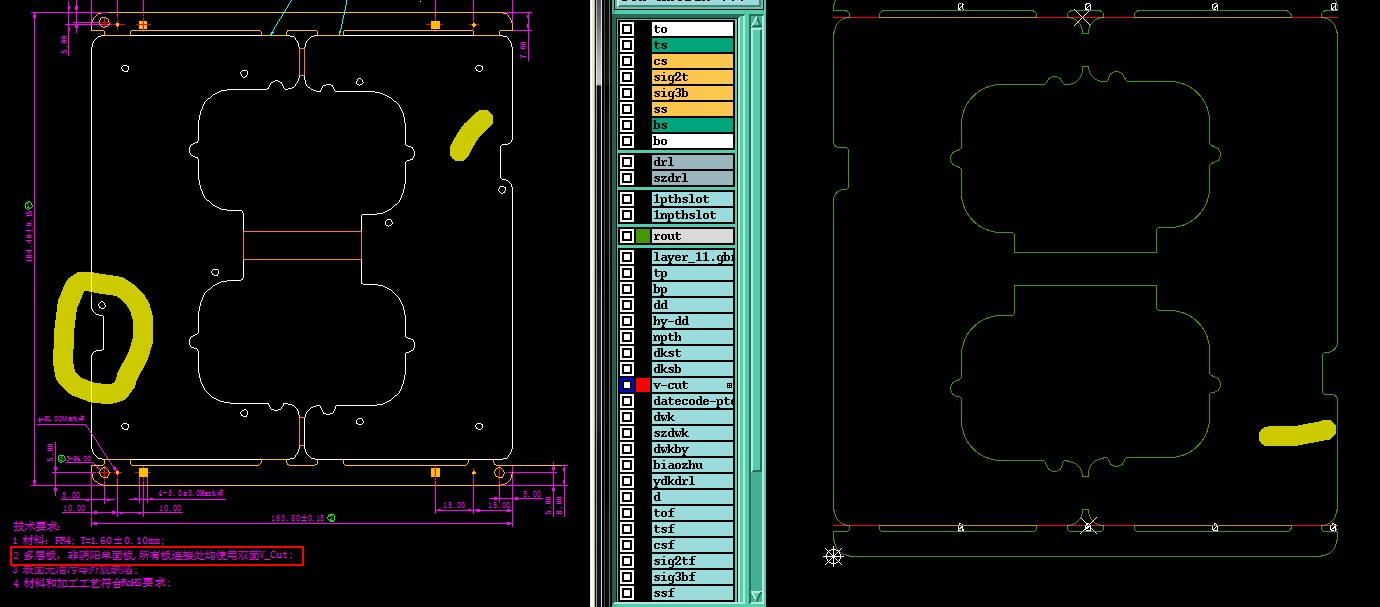Select the layer_11.gbr layer row
Image resolution: width=1380 pixels, height=607 pixels.
[x=692, y=257]
